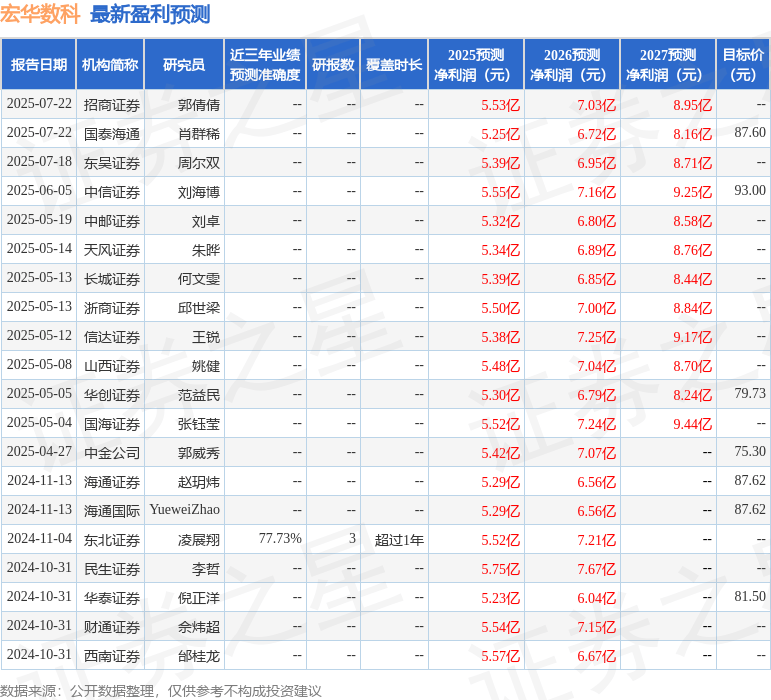This screenshot has height=700, width=771.
Task: Open the 东北证券 institution row
Action: coord(112,540)
